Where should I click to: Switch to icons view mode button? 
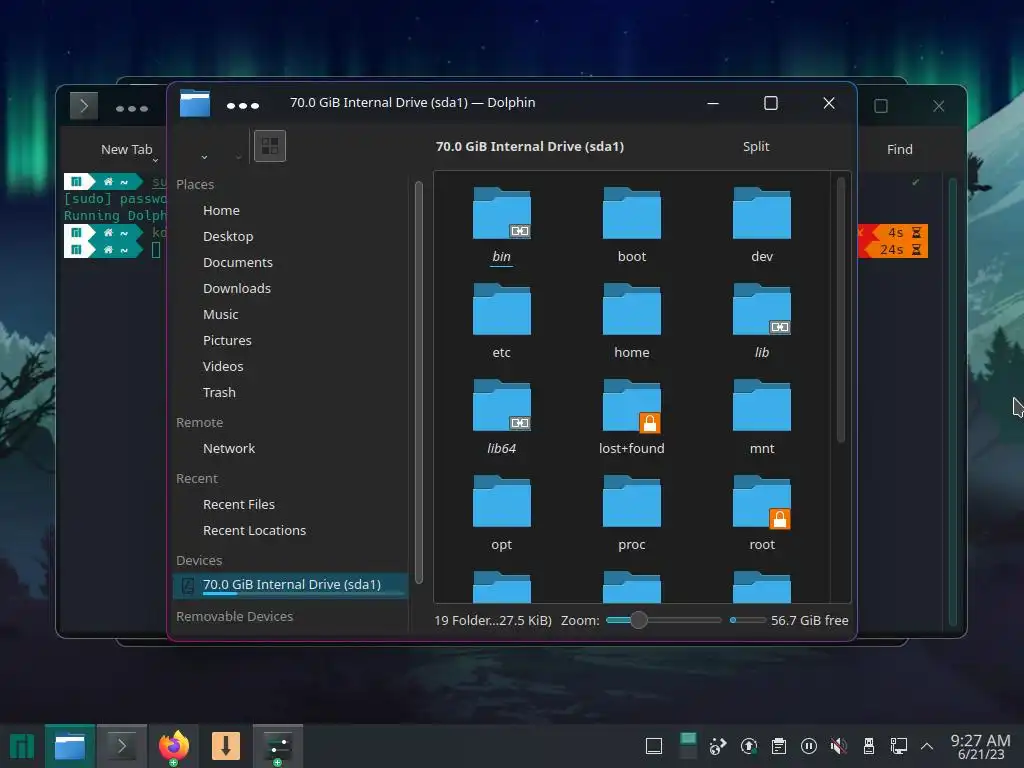pos(270,146)
